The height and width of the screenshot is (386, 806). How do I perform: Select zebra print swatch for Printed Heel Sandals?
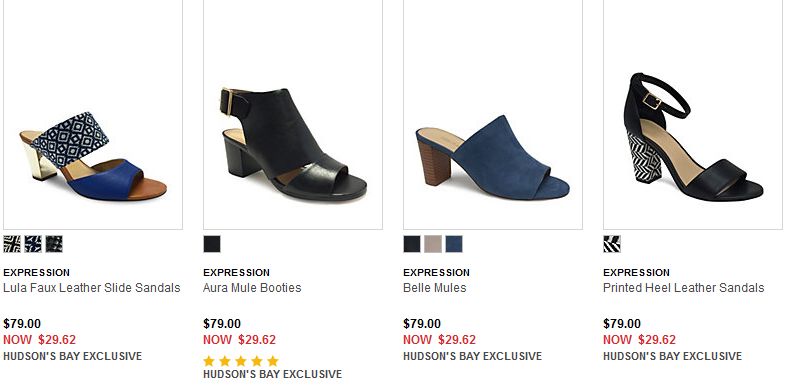(612, 244)
